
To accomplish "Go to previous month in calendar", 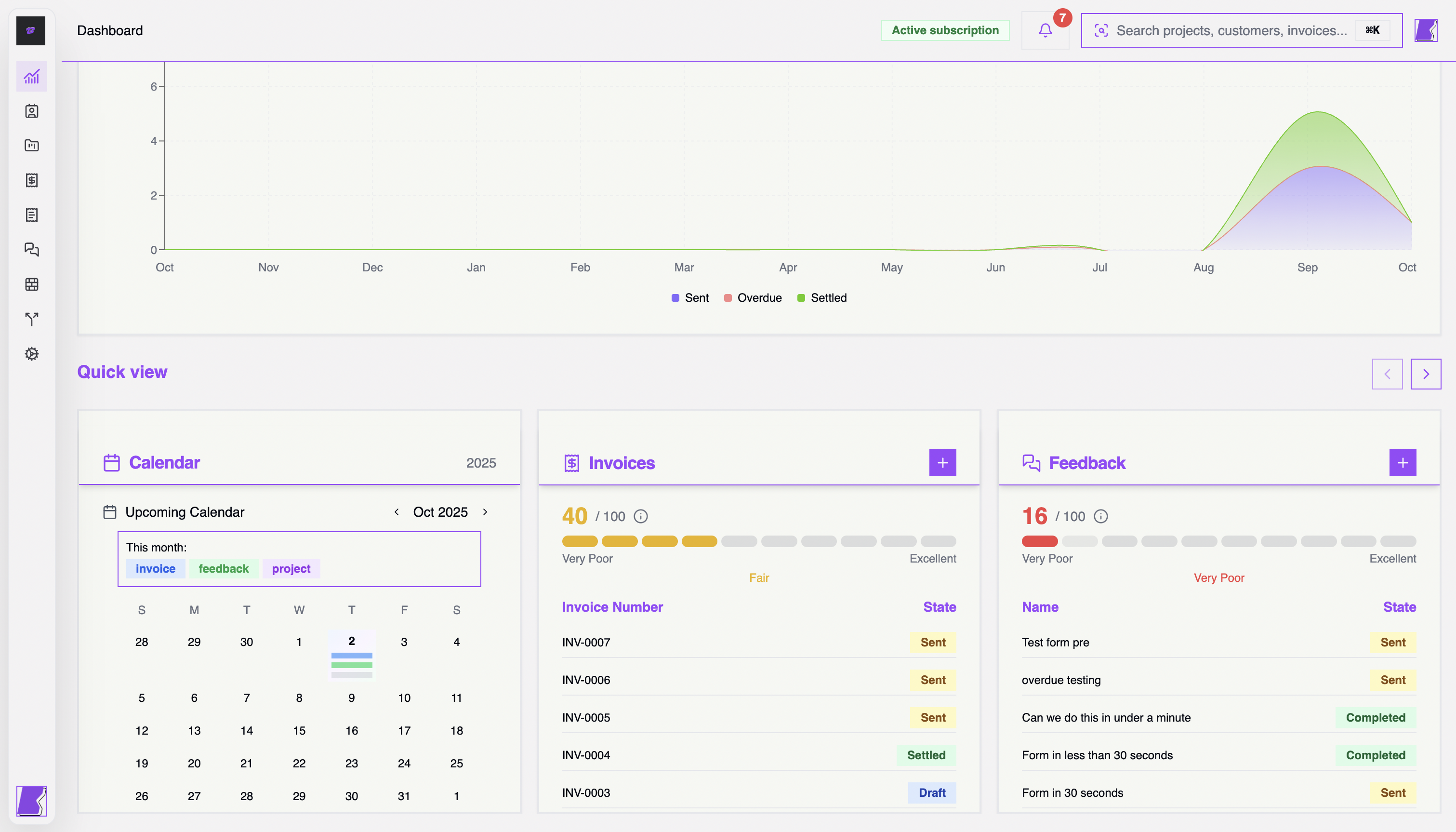I will (396, 512).
